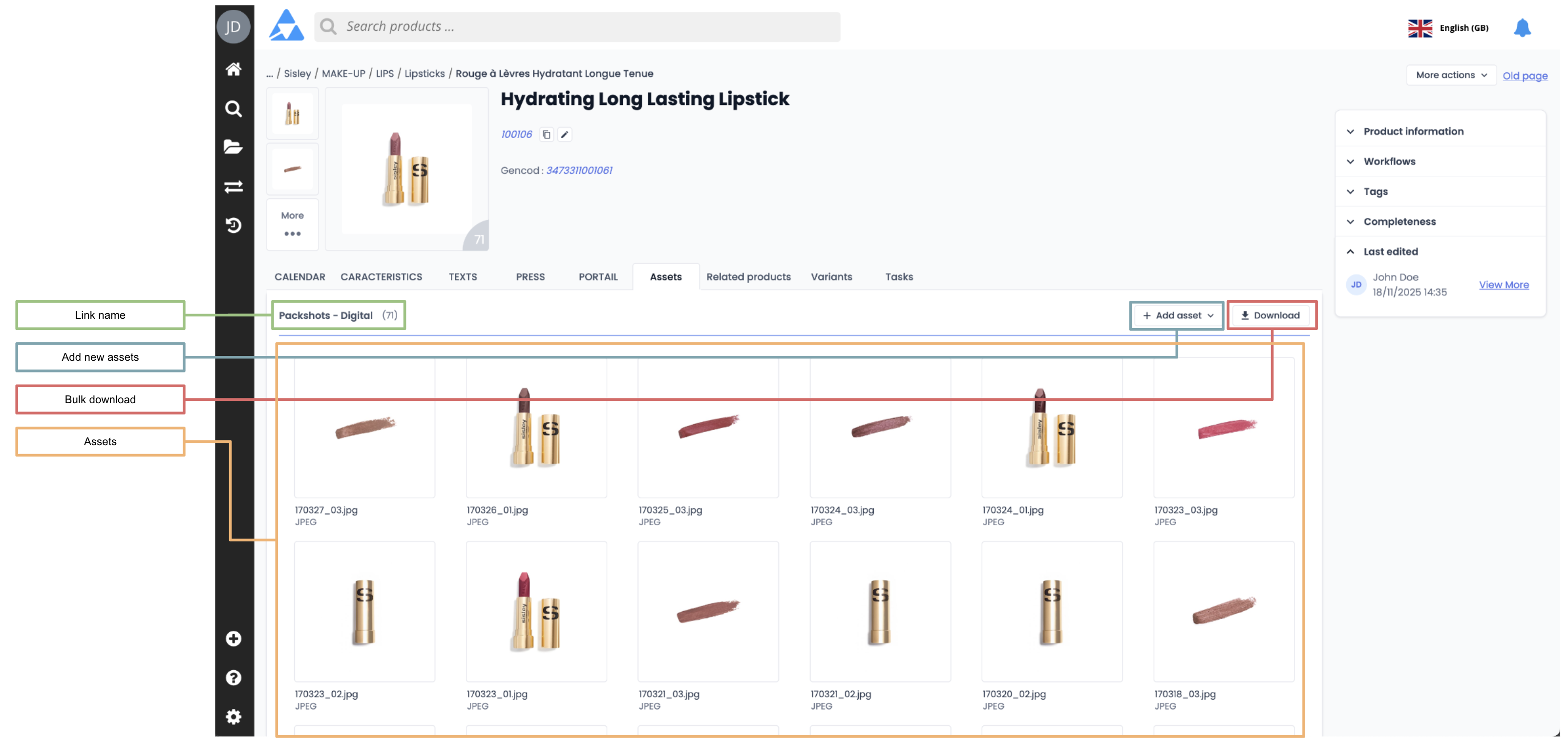Open the settings gear icon

(x=233, y=716)
